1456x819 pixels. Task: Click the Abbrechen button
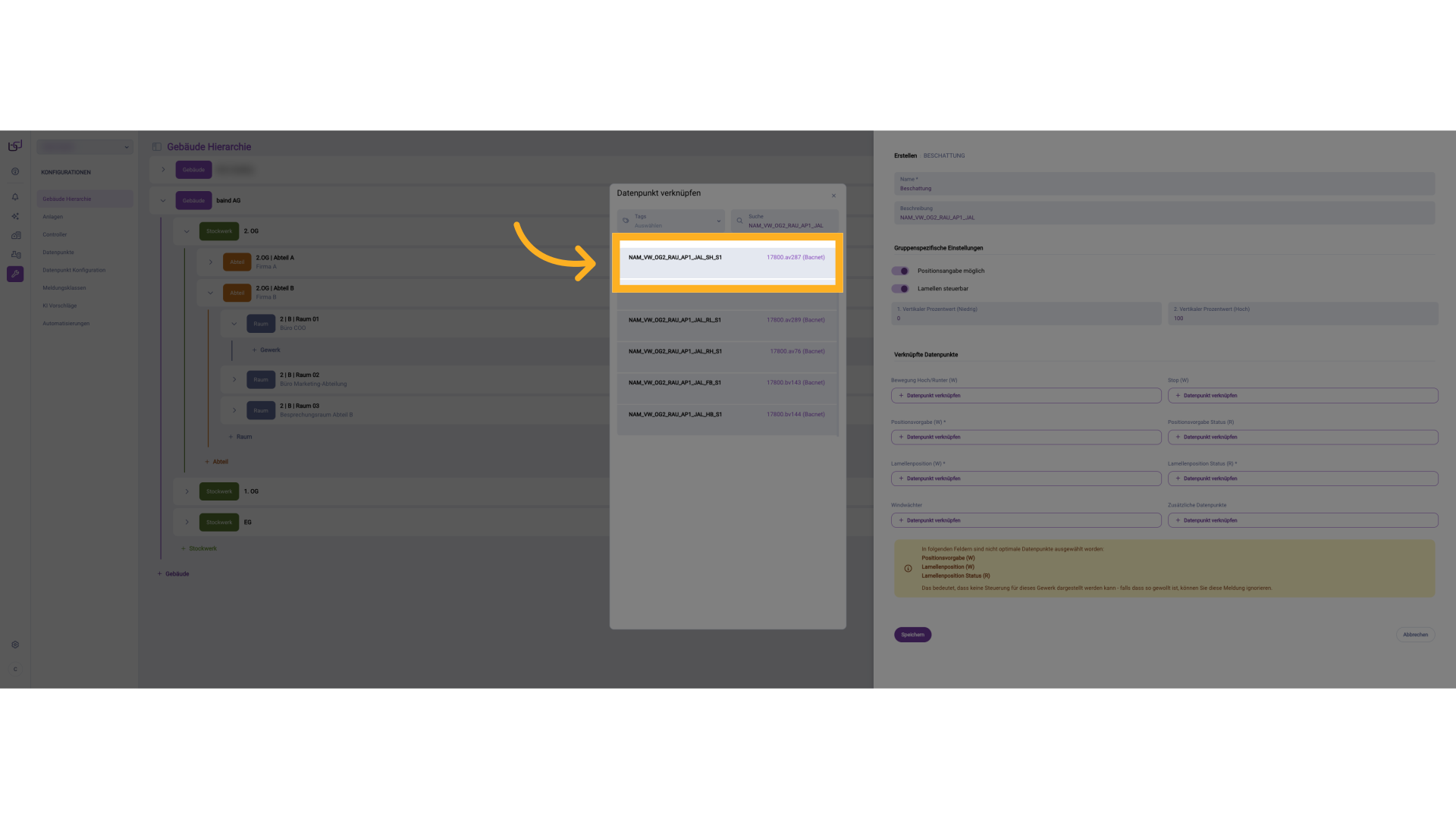click(x=1415, y=635)
